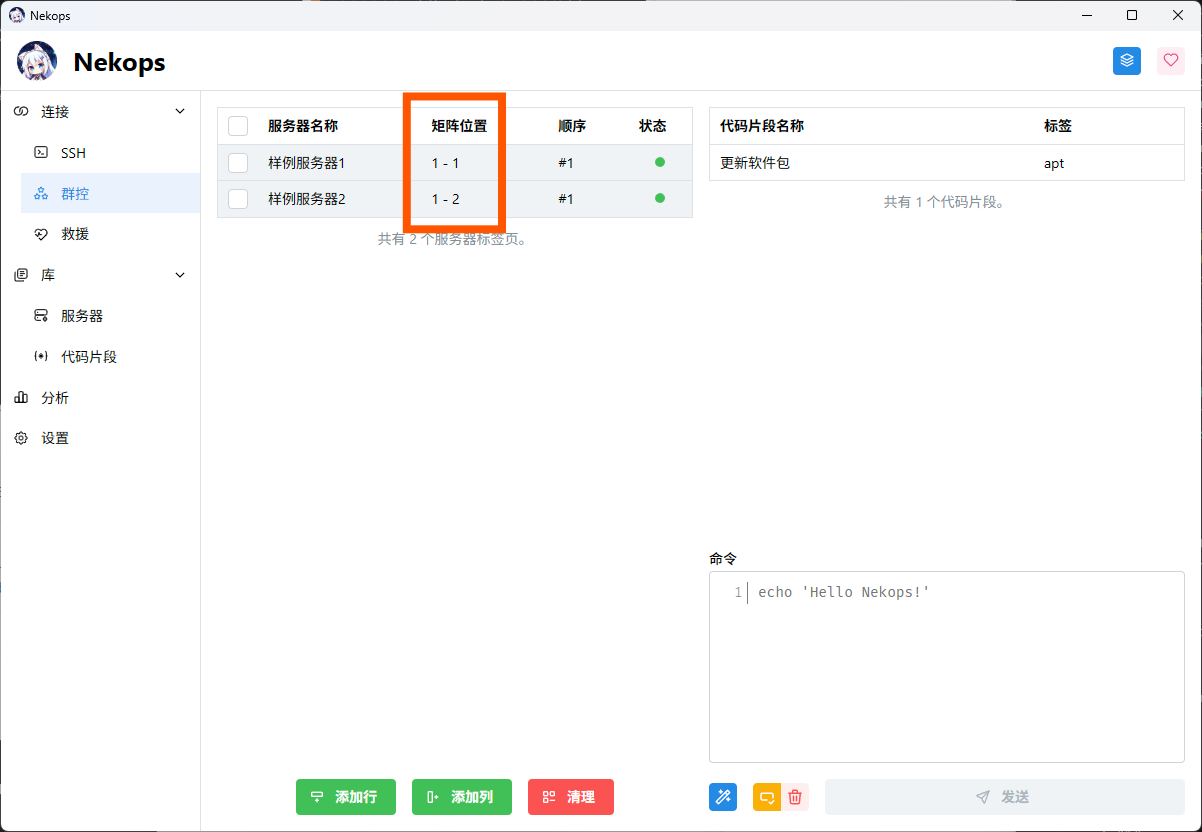Image resolution: width=1202 pixels, height=832 pixels.
Task: Open the 救援 rescue page
Action: [75, 234]
